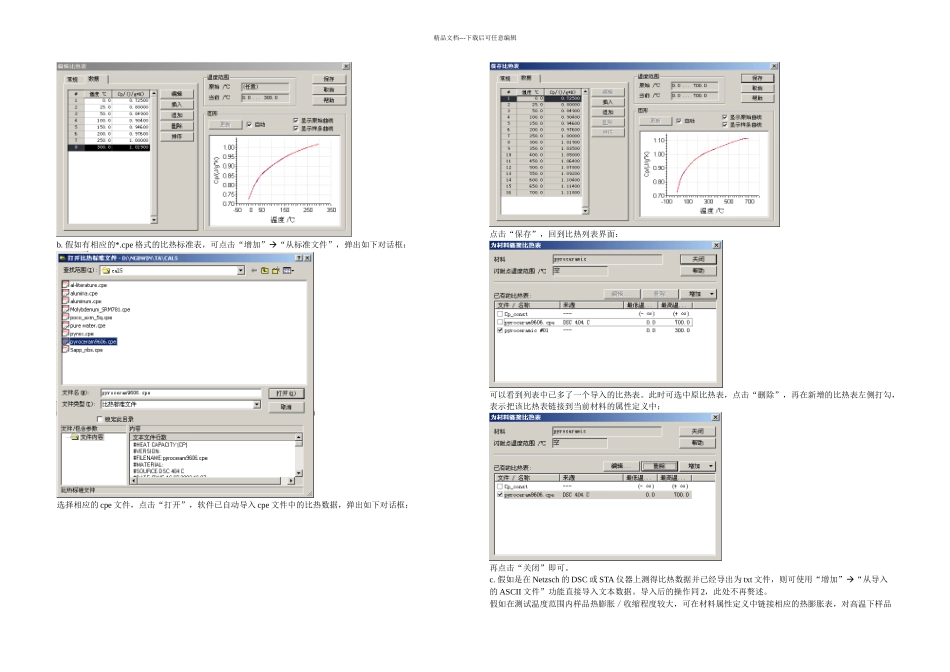Click 追加 button beside the 8-row data table
This screenshot has width=950, height=672.
click(177, 115)
